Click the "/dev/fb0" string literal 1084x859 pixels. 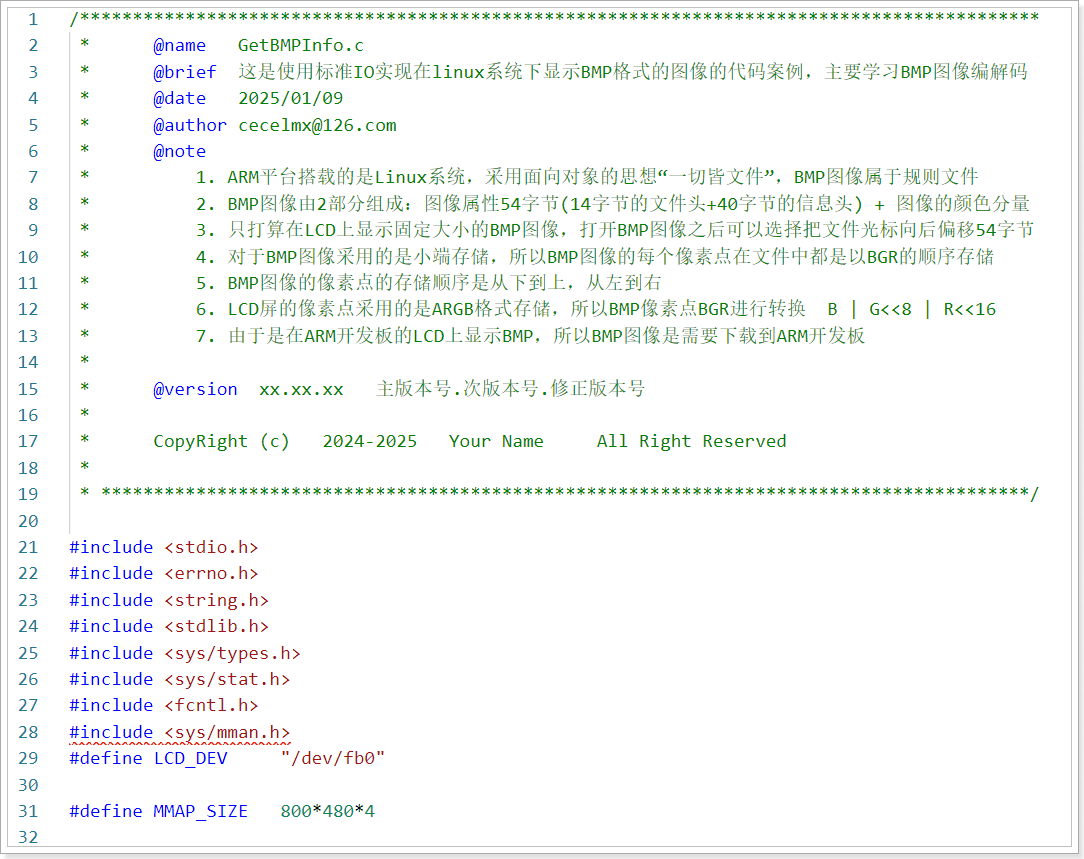[333, 759]
